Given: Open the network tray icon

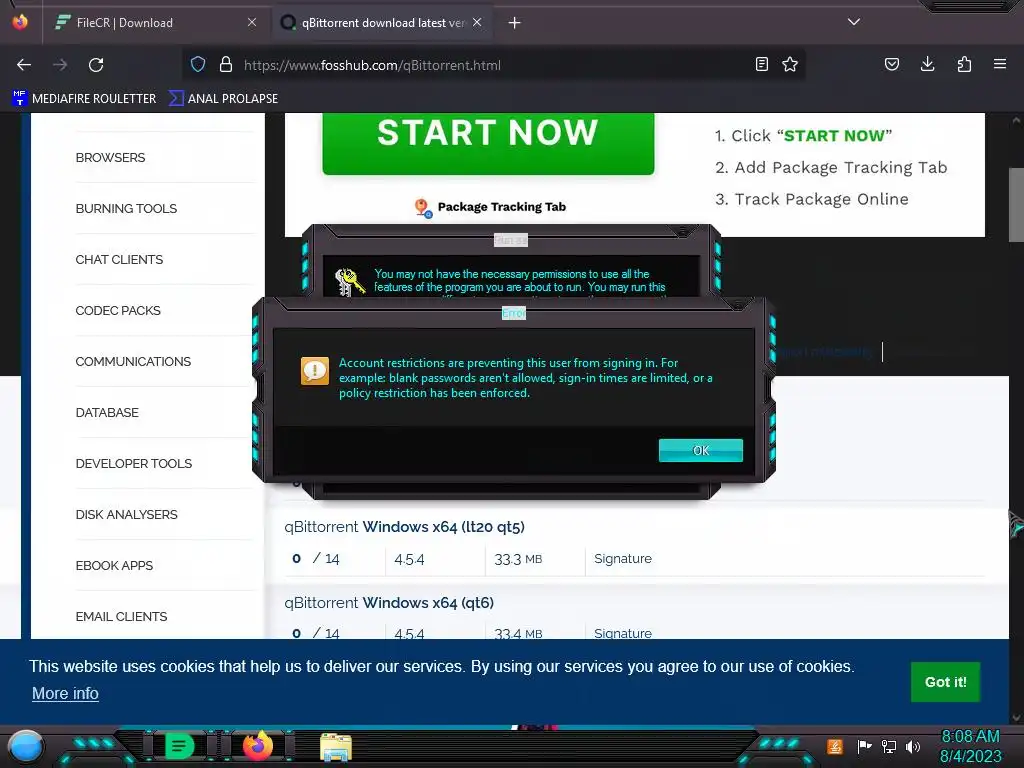Looking at the screenshot, I should coord(889,746).
